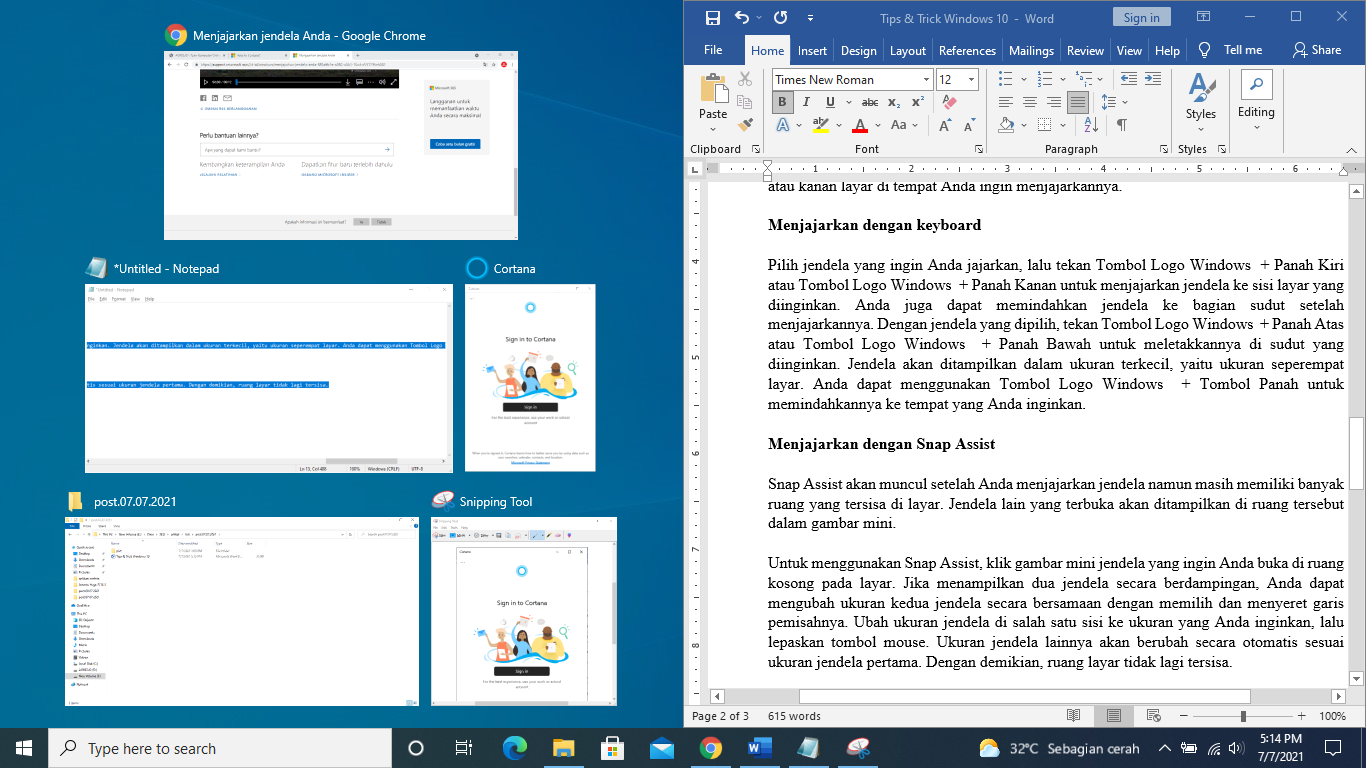The width and height of the screenshot is (1366, 768).
Task: Toggle Underline formatting
Action: point(830,102)
